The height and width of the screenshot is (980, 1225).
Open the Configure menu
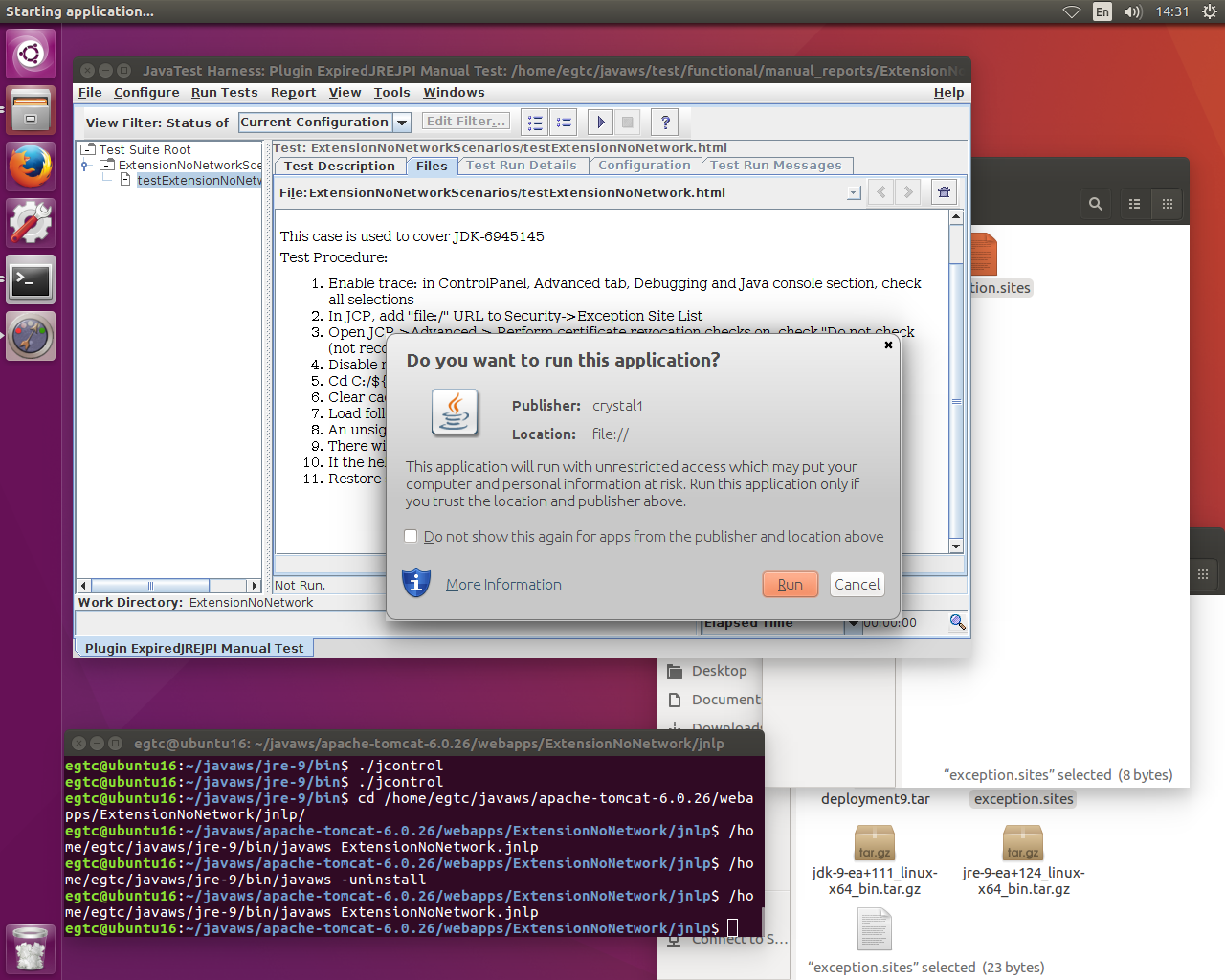(146, 93)
